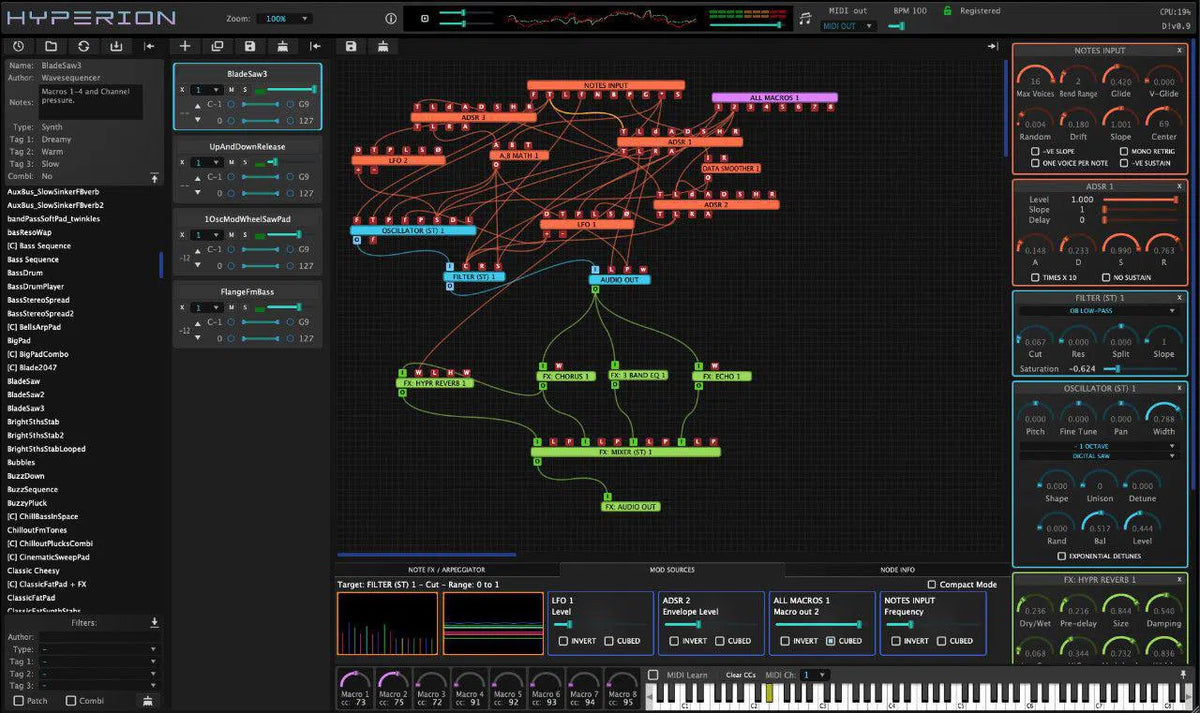The width and height of the screenshot is (1200, 713).
Task: Open the Zoom level dropdown
Action: [x=283, y=17]
